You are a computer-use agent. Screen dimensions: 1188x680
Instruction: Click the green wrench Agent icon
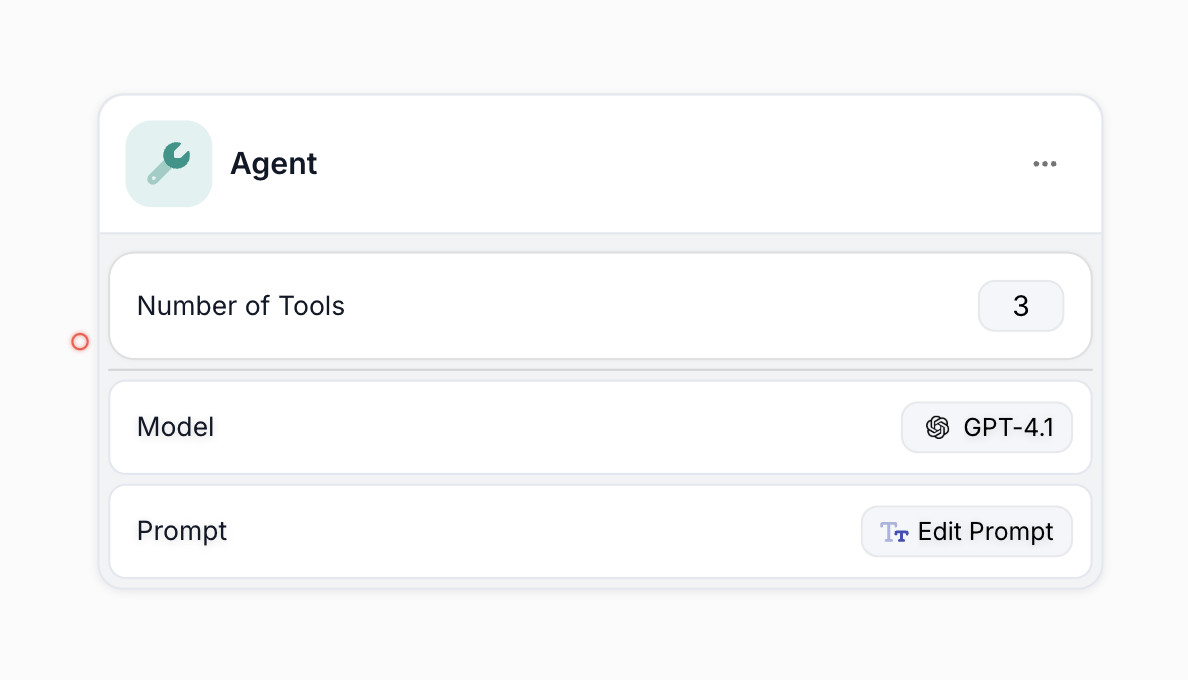(x=169, y=164)
